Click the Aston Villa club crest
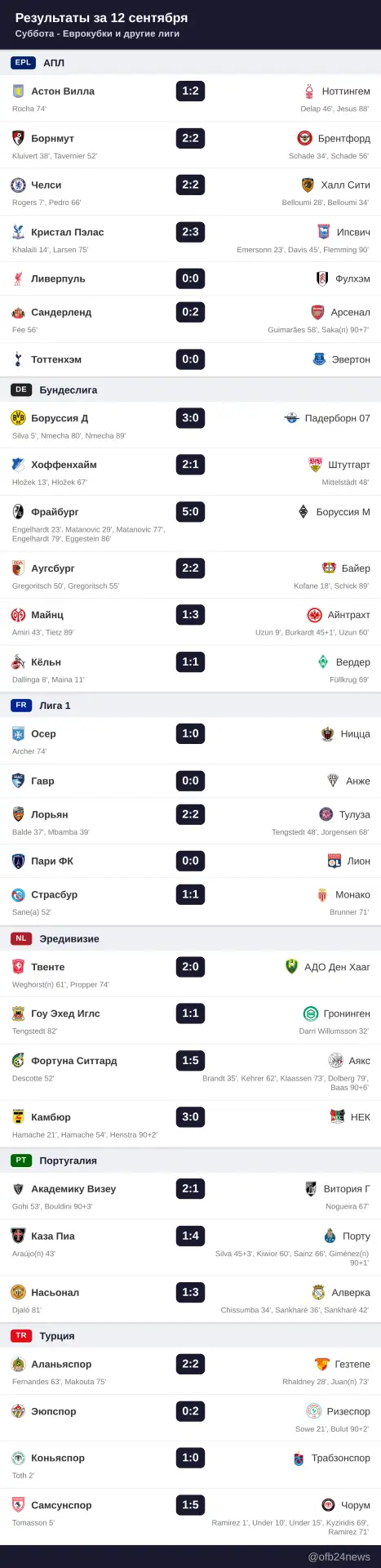Image resolution: width=381 pixels, height=1568 pixels. [18, 91]
